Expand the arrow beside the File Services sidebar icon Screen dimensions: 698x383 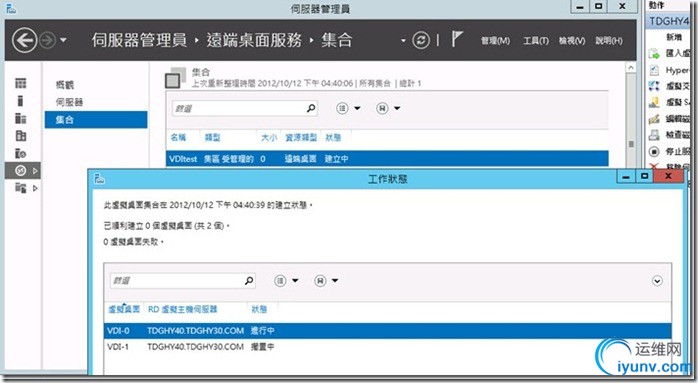pos(35,188)
